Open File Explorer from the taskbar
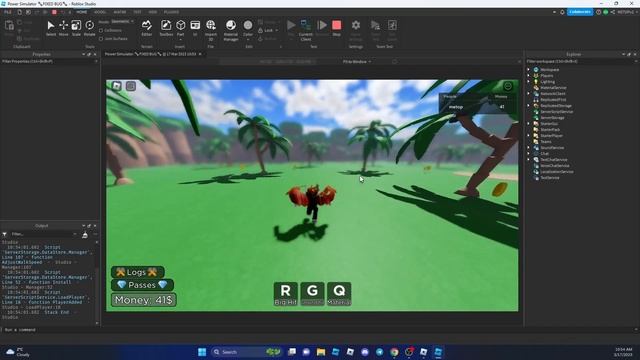 [321, 352]
